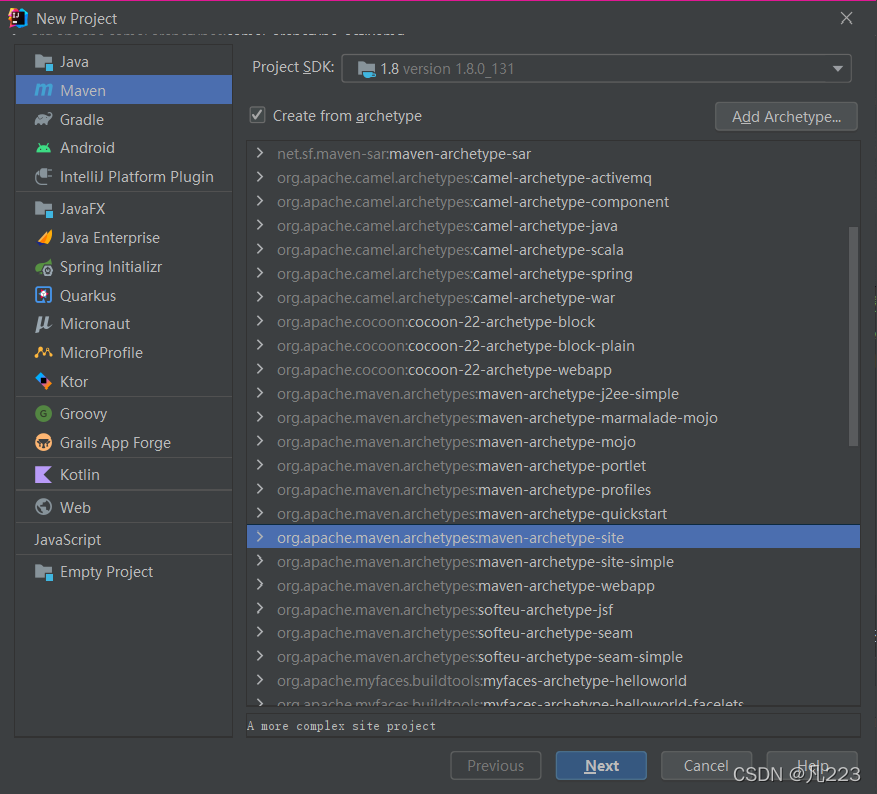Image resolution: width=877 pixels, height=794 pixels.
Task: Click the MicroProfile icon
Action: click(44, 352)
